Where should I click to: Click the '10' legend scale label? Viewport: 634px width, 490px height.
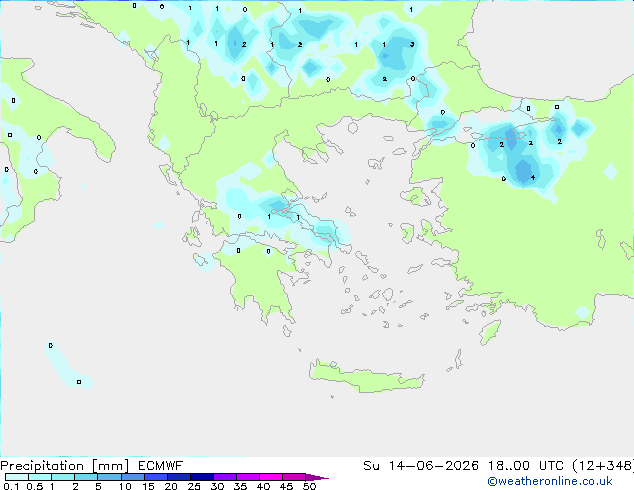(x=125, y=486)
